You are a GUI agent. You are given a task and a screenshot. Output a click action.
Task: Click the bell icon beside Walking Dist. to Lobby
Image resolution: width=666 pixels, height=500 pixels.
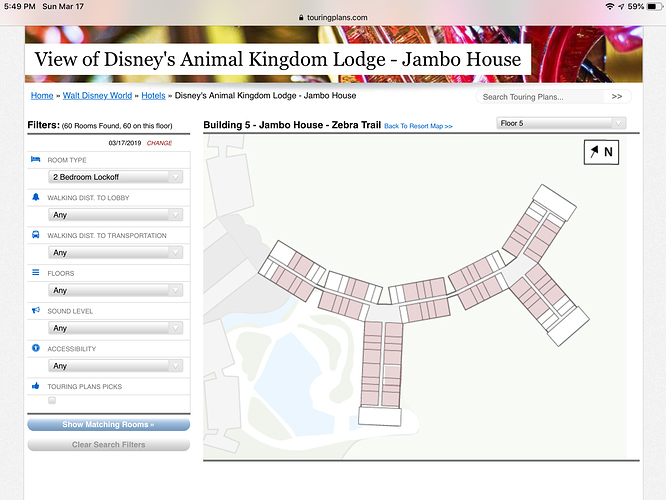pos(35,198)
